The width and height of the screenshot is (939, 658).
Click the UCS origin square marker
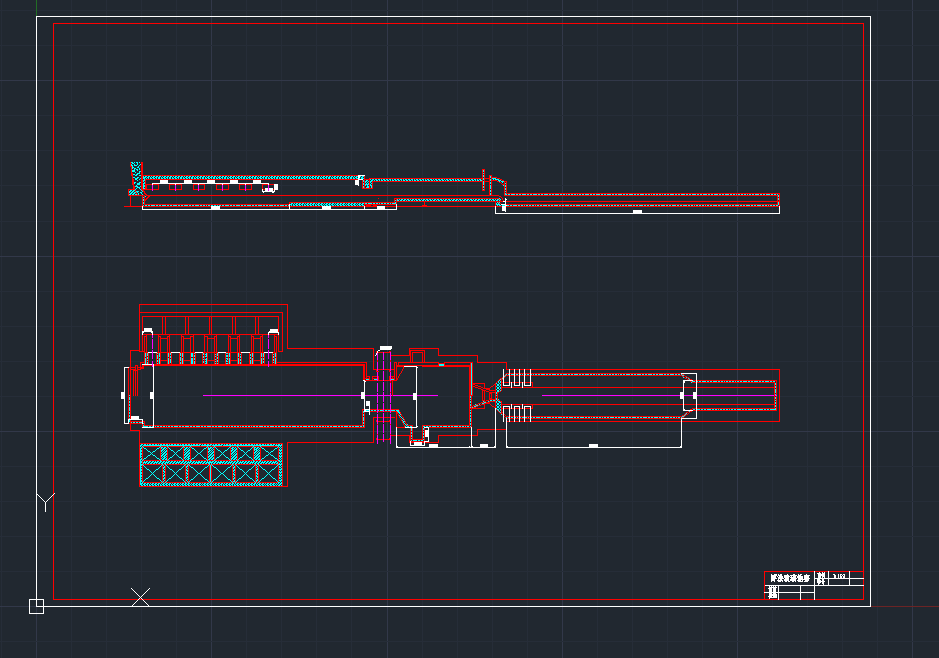(36, 606)
